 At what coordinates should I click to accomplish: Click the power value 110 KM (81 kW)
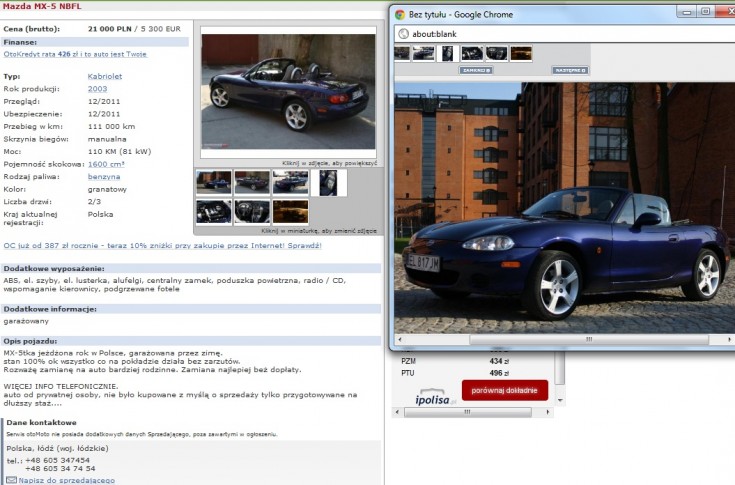coord(120,152)
